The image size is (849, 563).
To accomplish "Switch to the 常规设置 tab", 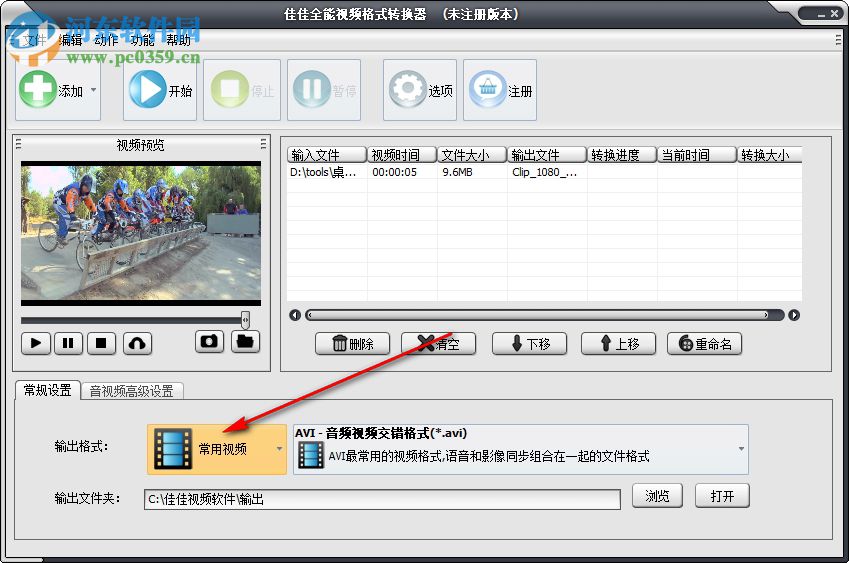I will point(48,390).
